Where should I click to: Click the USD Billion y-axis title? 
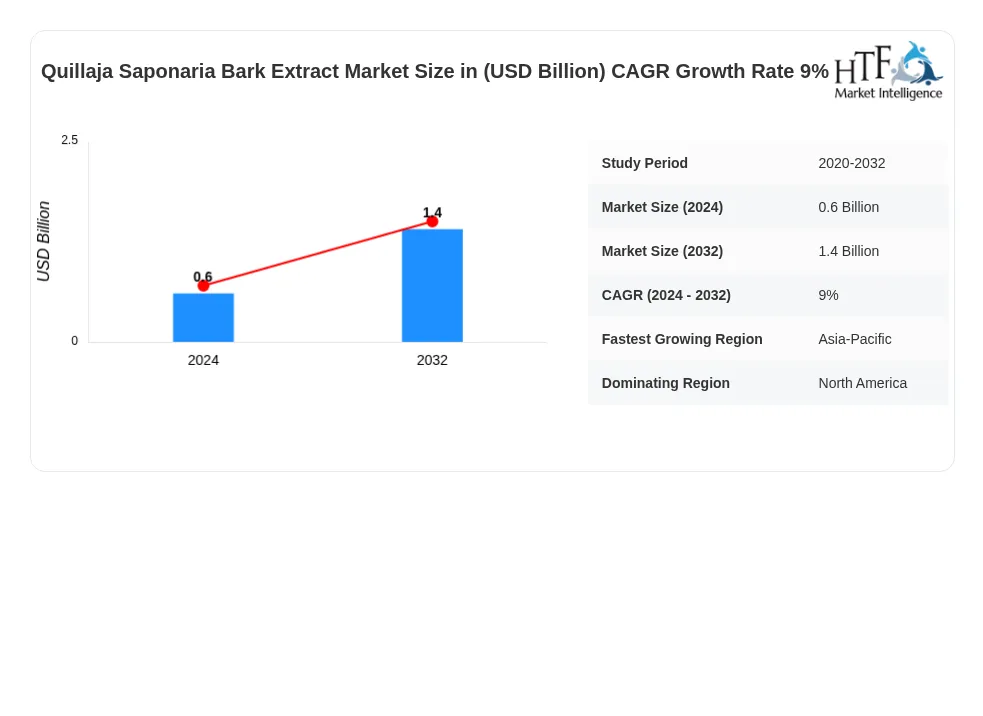click(43, 241)
